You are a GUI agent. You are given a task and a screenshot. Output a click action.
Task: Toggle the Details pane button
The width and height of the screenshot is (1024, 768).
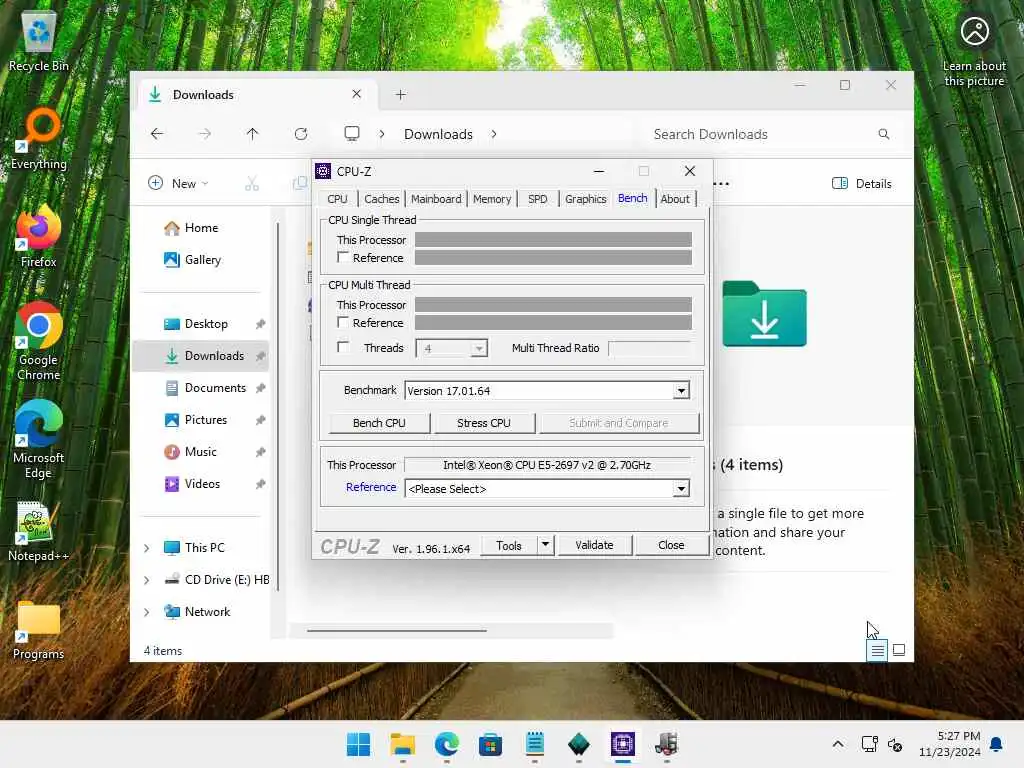tap(861, 184)
